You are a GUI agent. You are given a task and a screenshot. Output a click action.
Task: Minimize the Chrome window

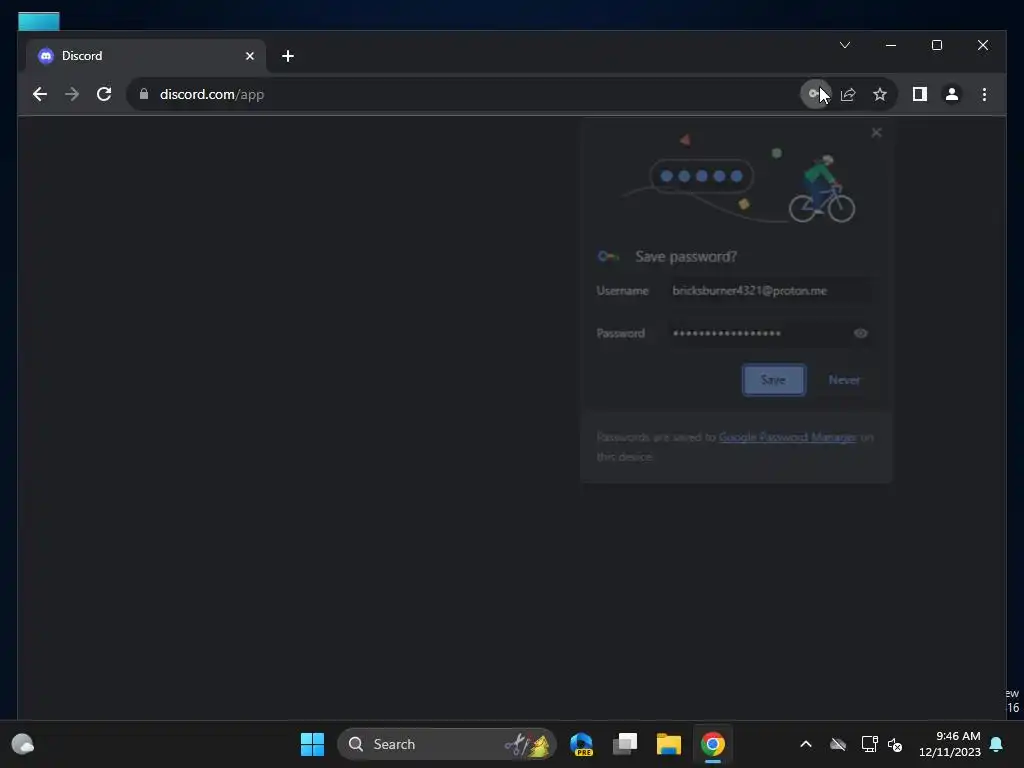point(891,45)
